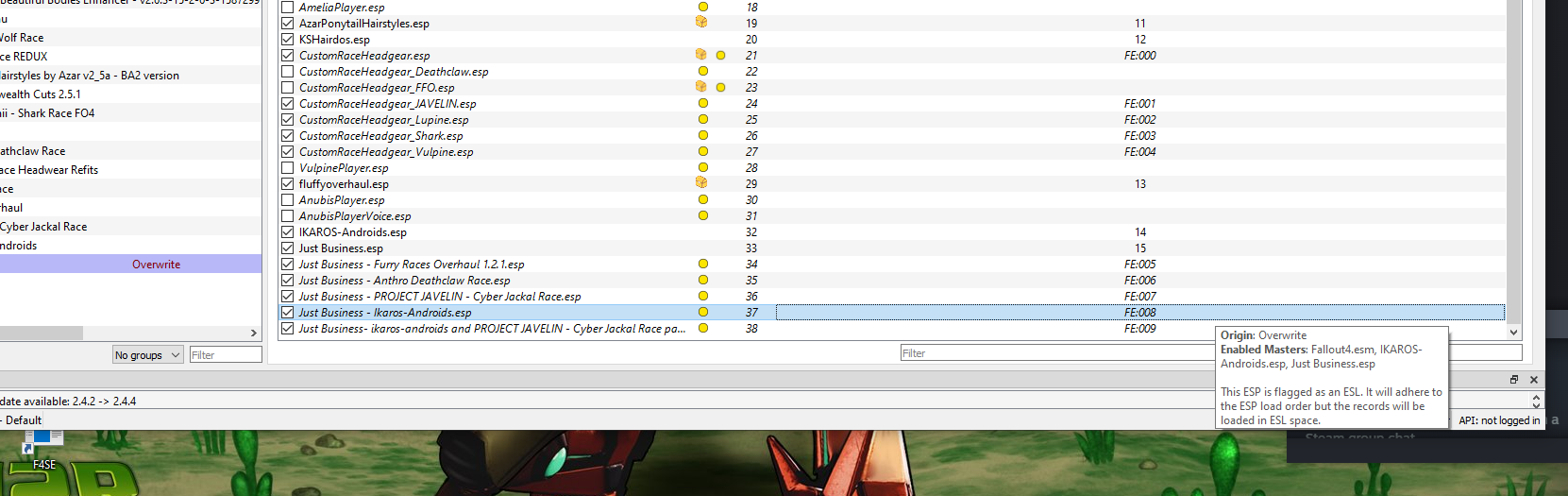This screenshot has height=496, width=1568.
Task: Click yellow flag icon for AnubisPlayerVoice.esp
Action: tap(703, 215)
